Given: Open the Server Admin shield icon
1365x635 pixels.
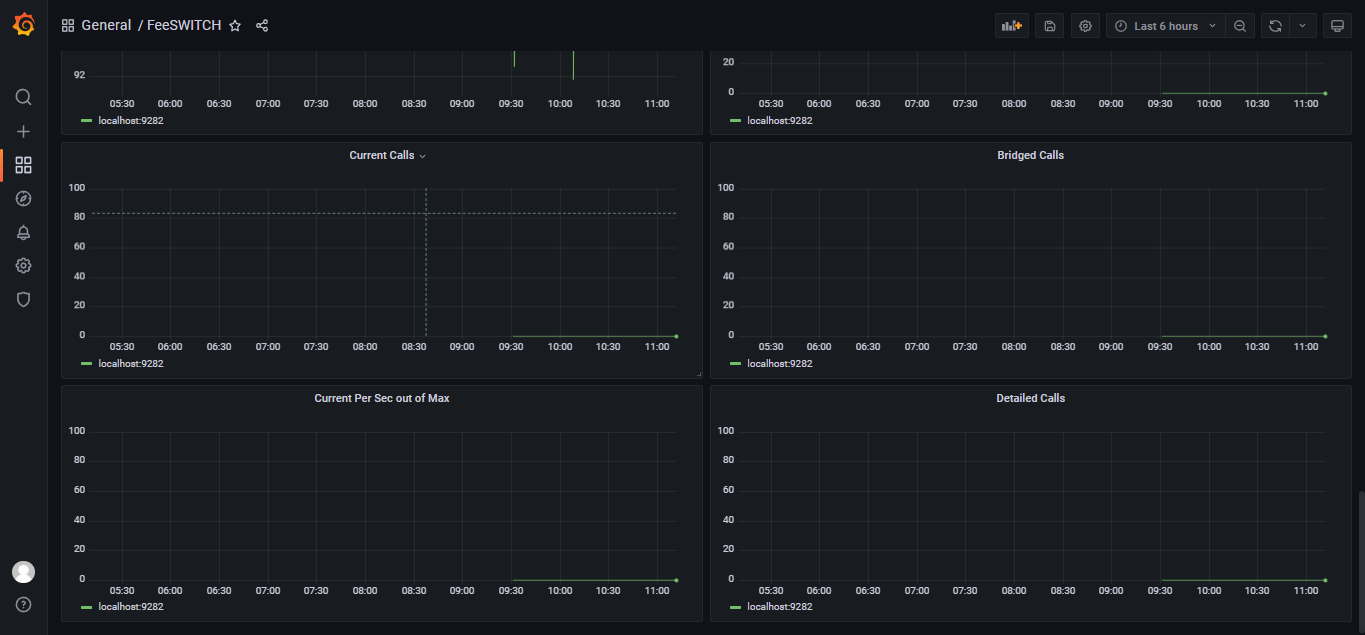Looking at the screenshot, I should tap(23, 299).
